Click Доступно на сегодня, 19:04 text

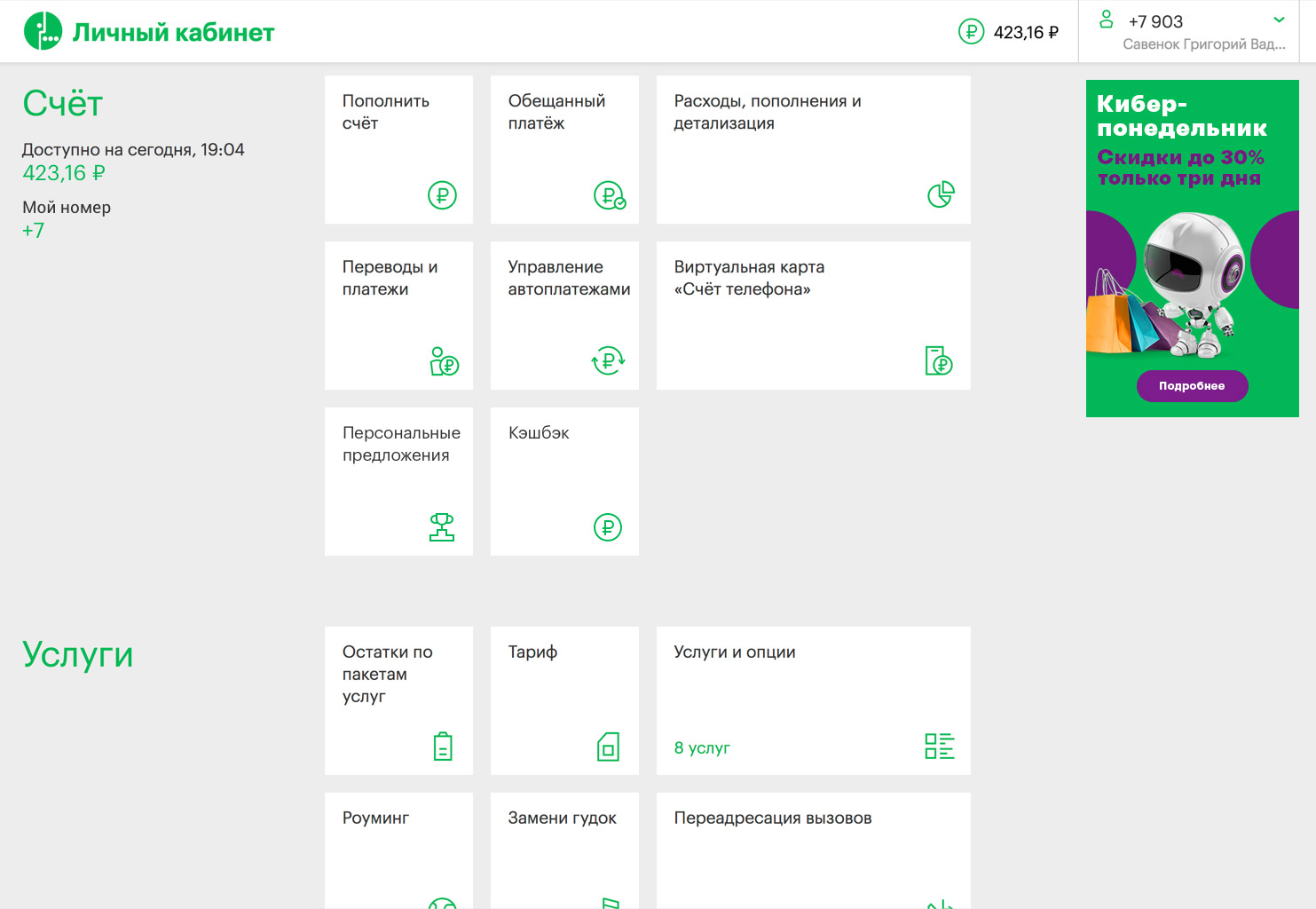(x=133, y=150)
